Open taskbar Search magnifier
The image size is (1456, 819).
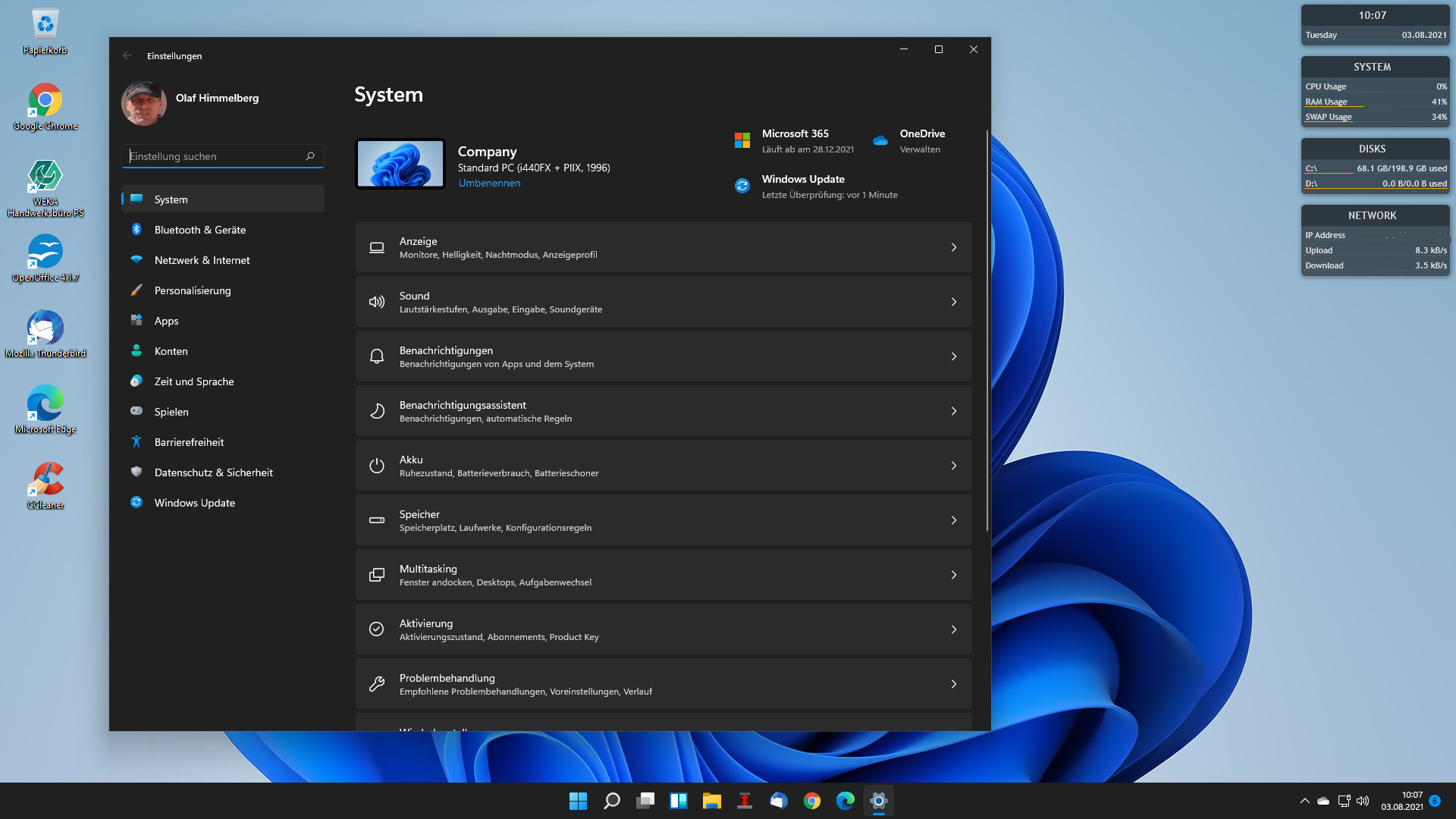(x=611, y=801)
